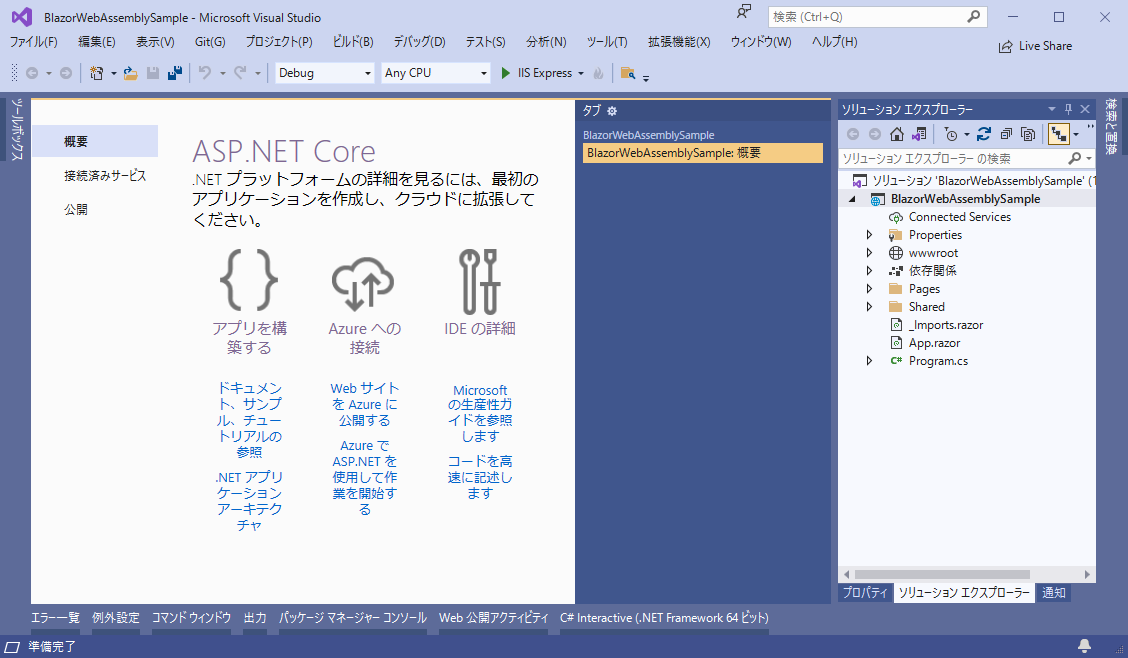The image size is (1128, 658).
Task: Open .NET アプリケーション アーキテクチャ link
Action: pyautogui.click(x=250, y=501)
